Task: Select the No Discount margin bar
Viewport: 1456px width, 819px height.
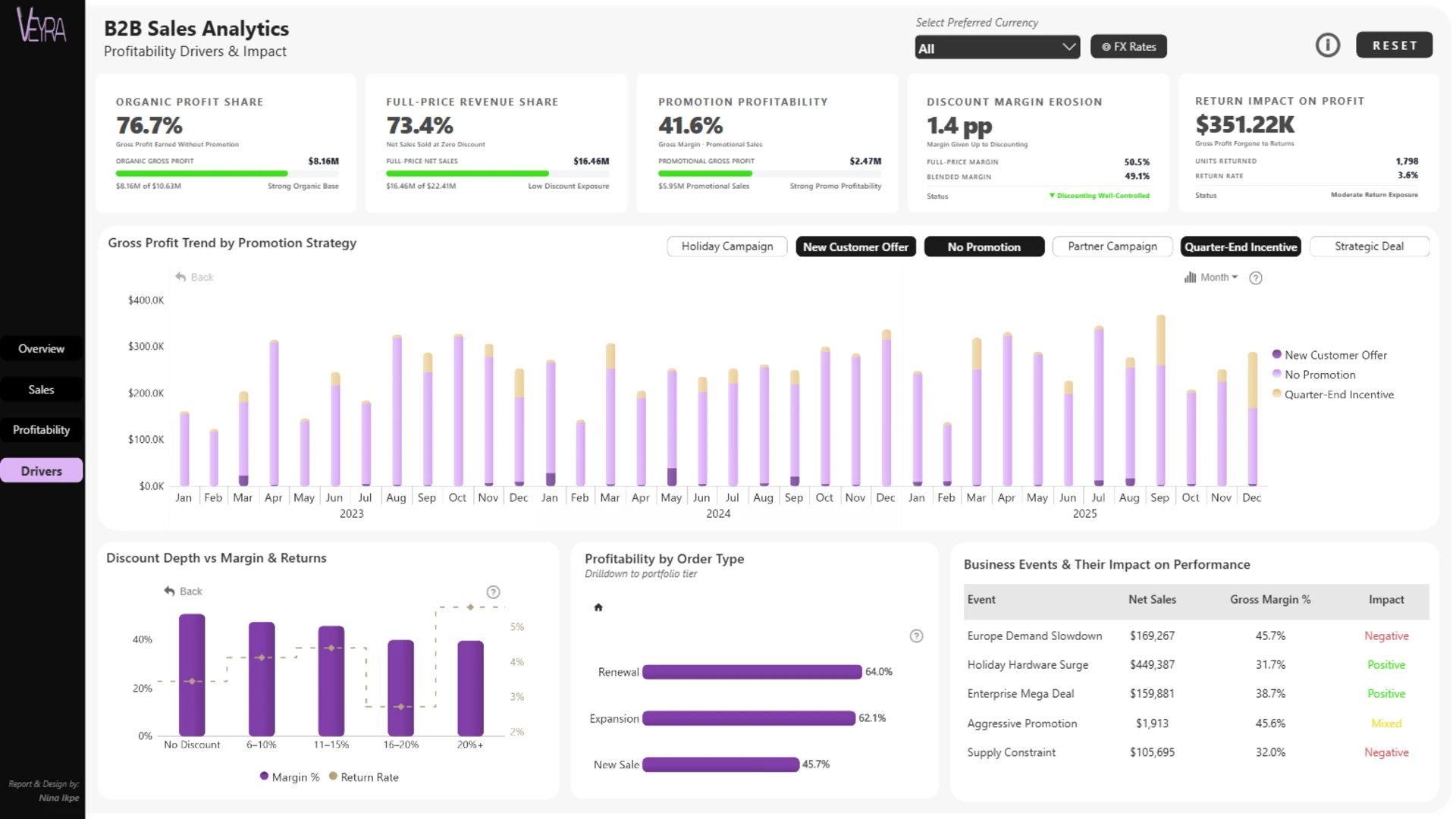Action: [192, 675]
